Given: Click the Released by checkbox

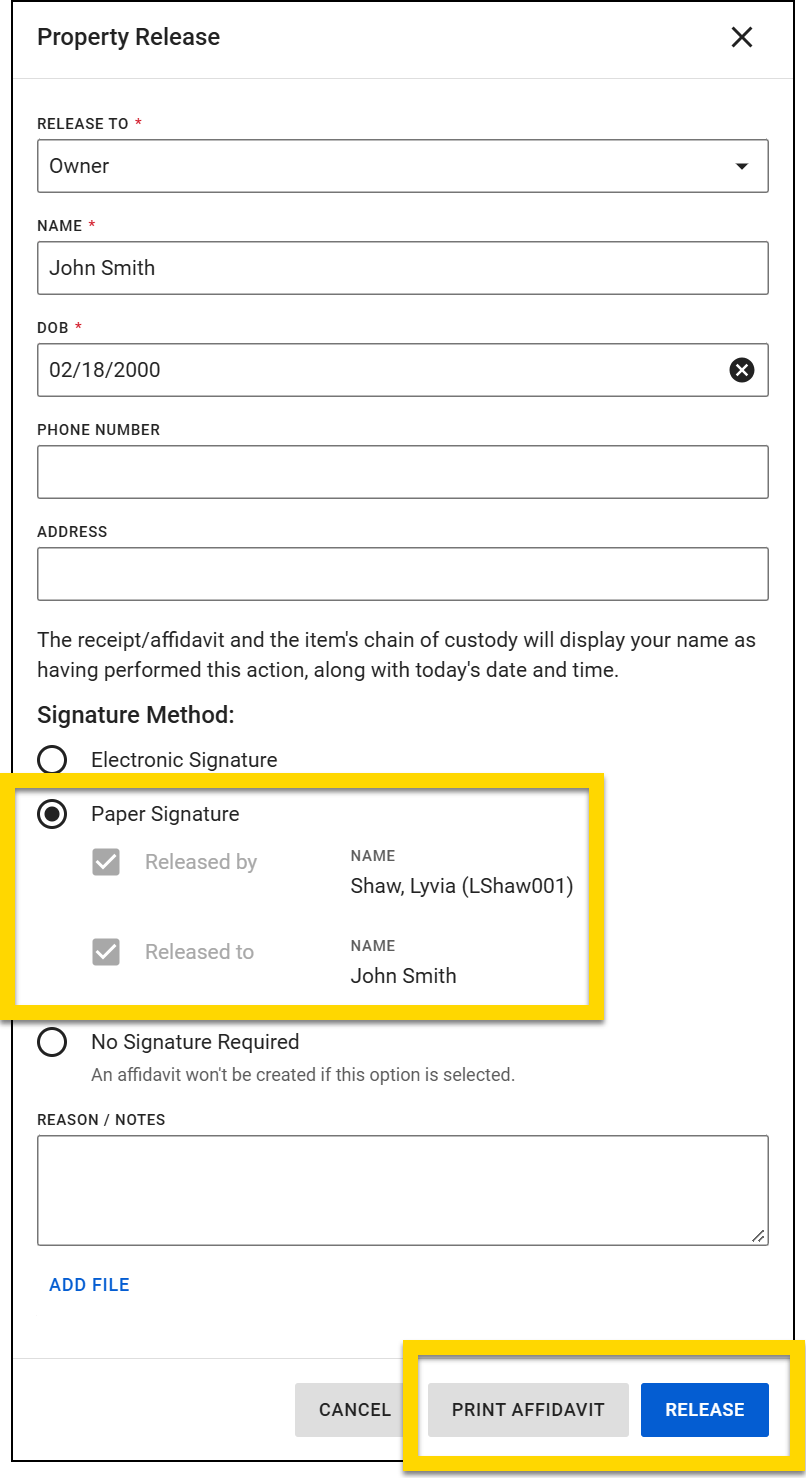Looking at the screenshot, I should point(105,862).
